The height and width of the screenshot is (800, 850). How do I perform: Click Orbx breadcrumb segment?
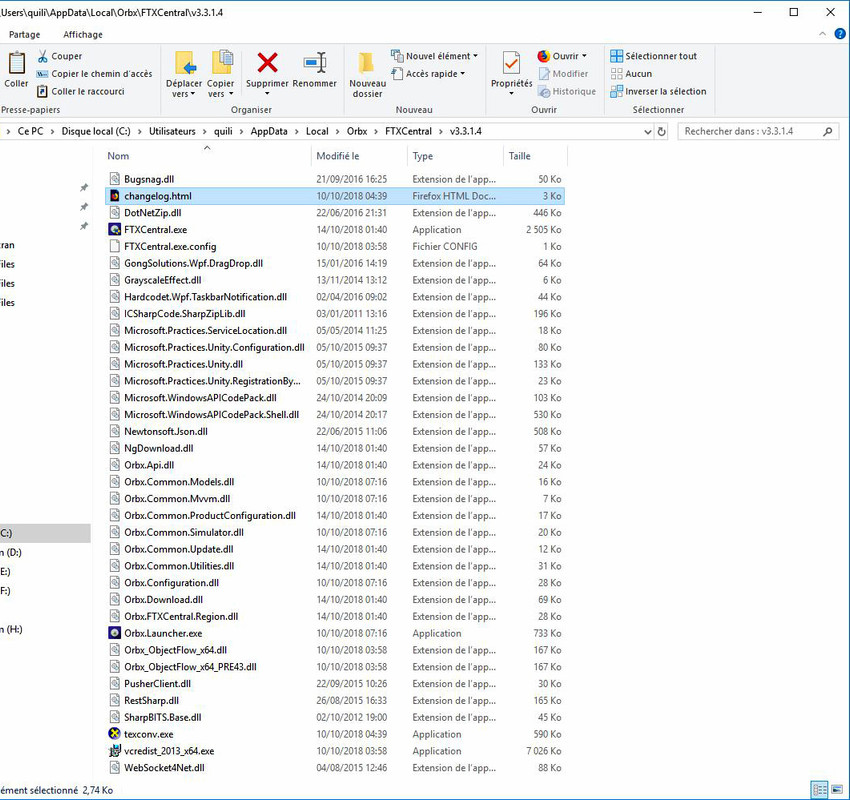[x=357, y=131]
